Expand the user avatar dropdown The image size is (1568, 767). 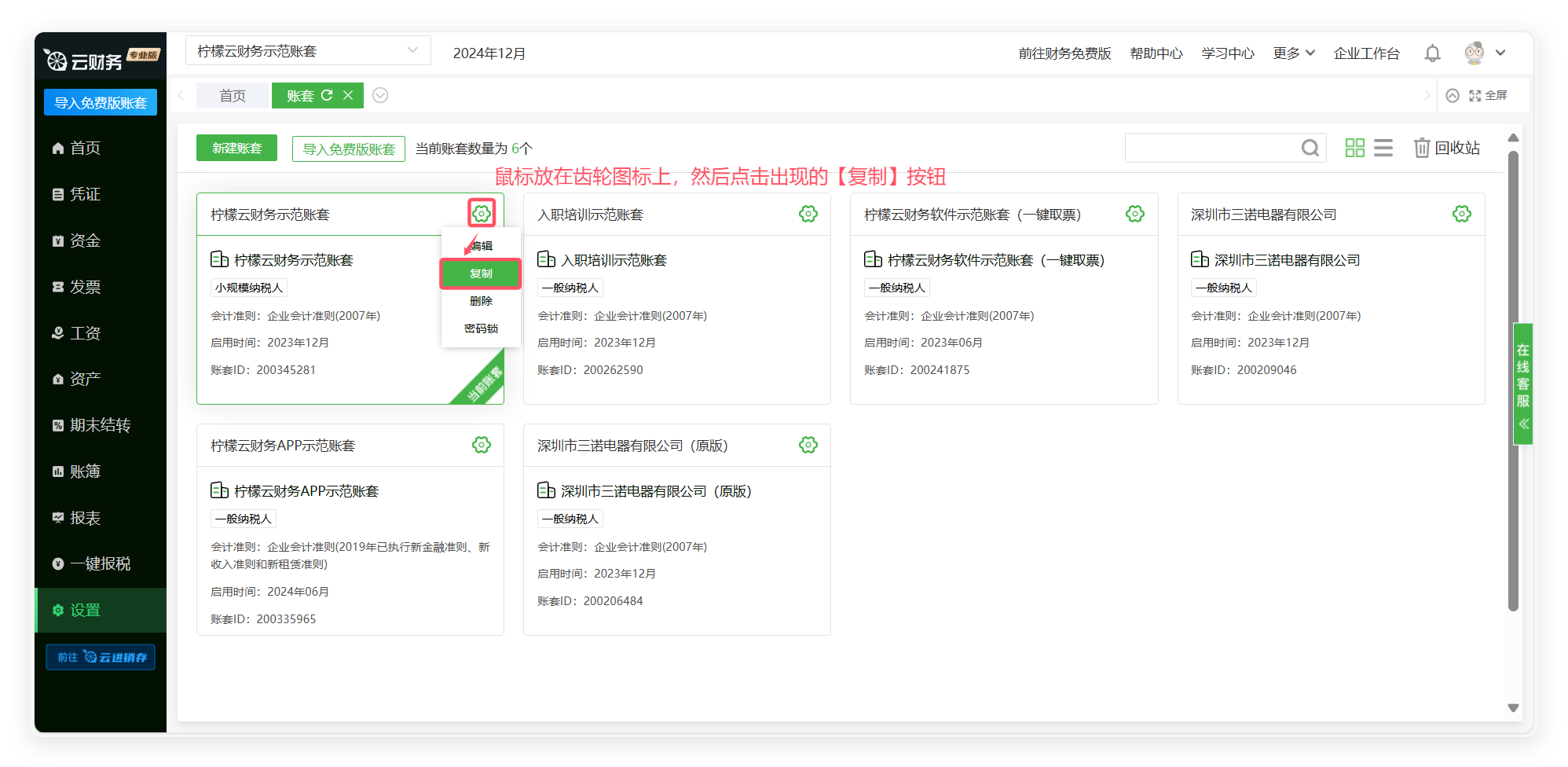1500,53
